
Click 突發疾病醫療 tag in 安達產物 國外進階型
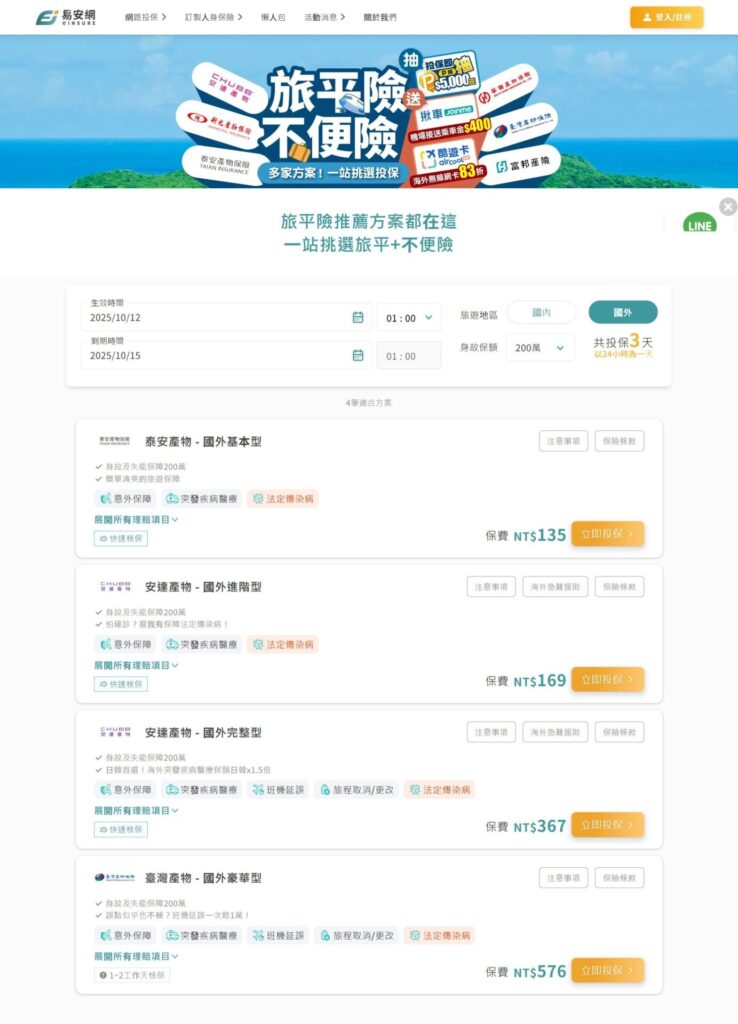click(x=202, y=645)
